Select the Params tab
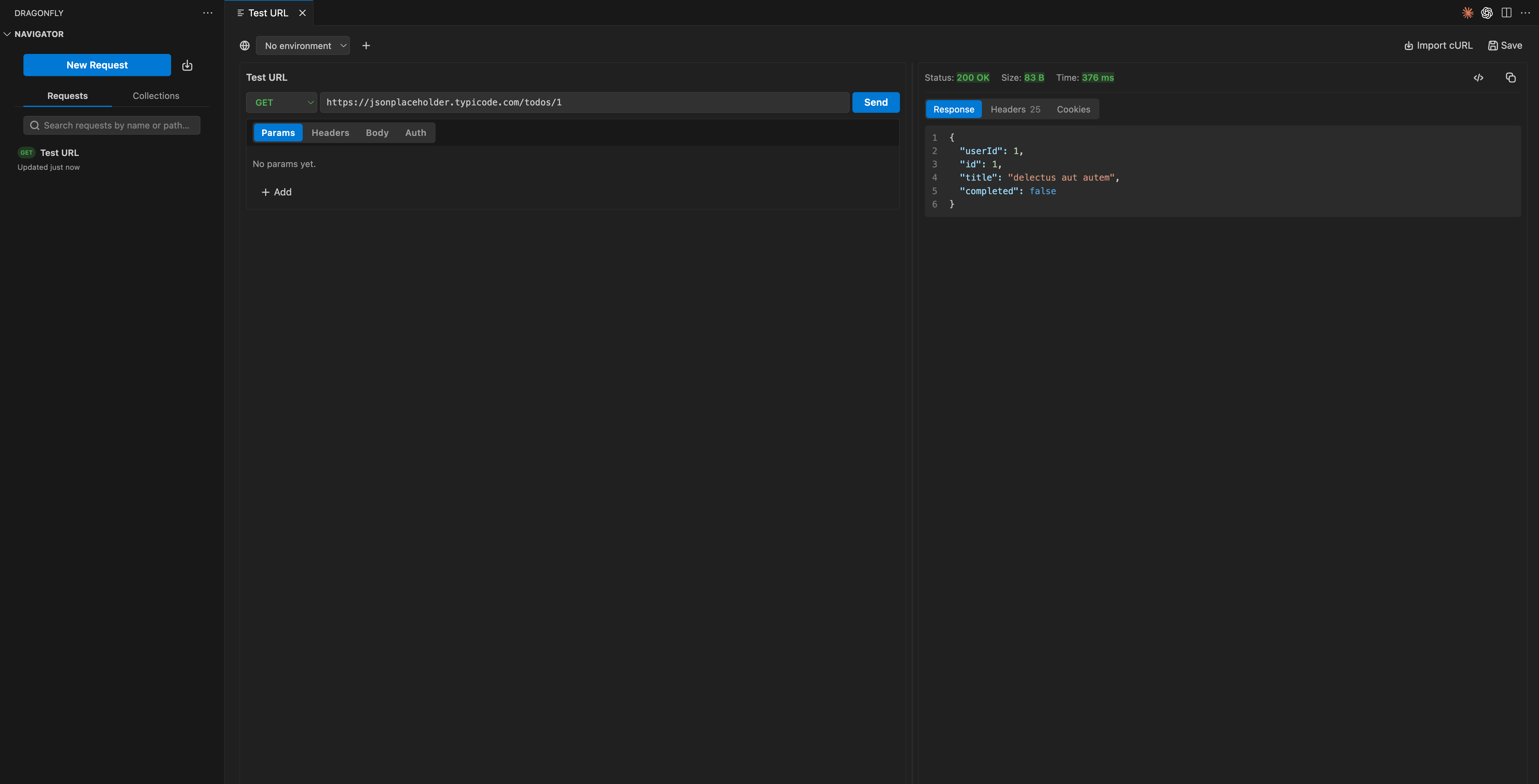 coord(278,133)
